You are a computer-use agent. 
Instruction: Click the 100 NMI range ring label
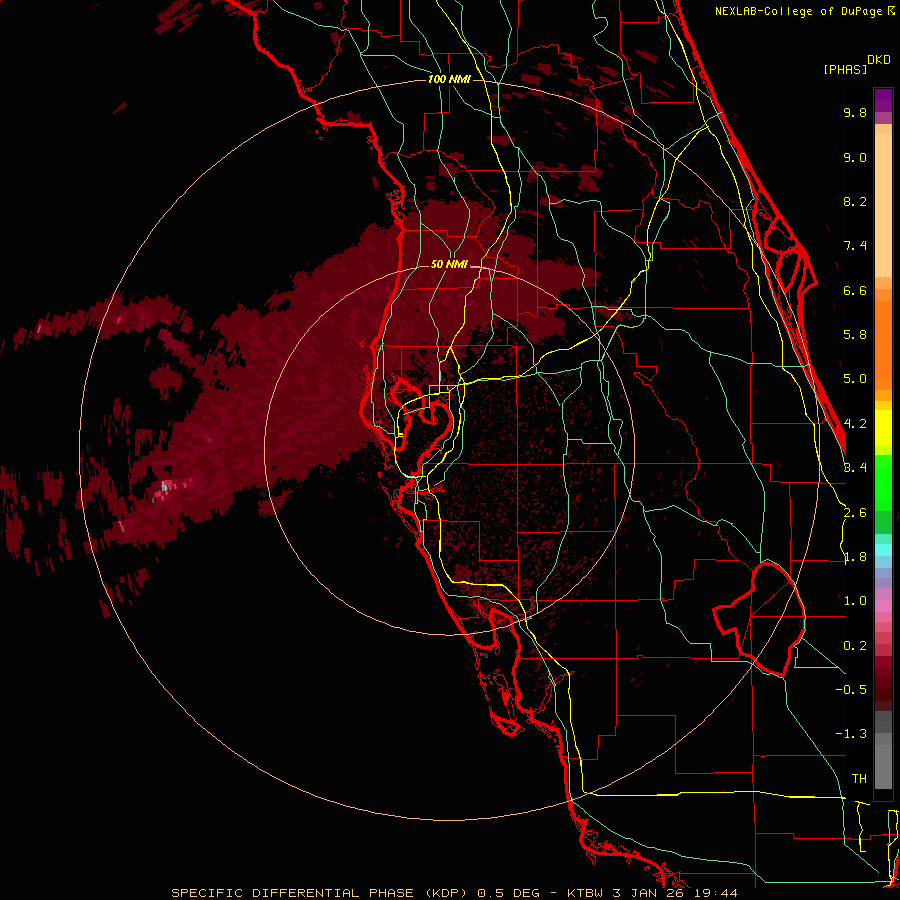[x=449, y=79]
